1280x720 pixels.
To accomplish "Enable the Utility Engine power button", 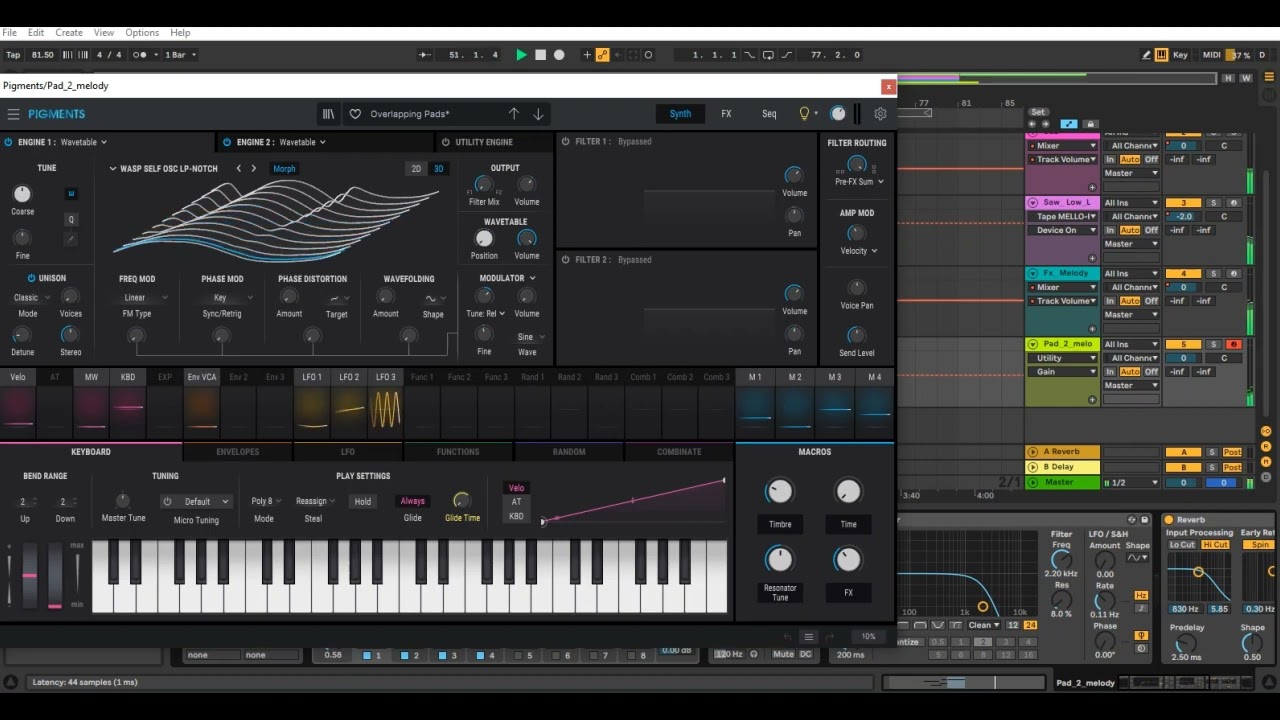I will tap(446, 142).
